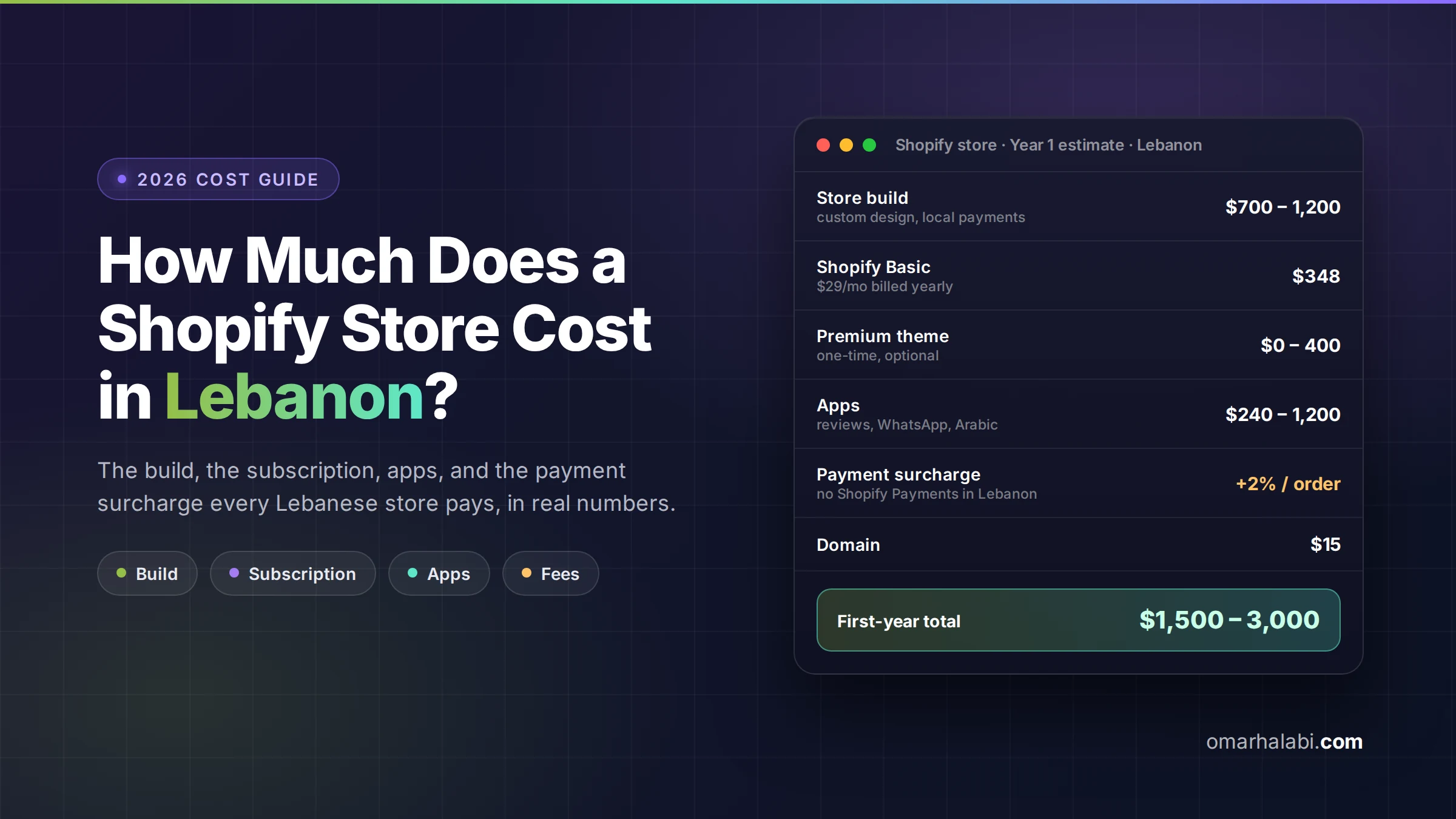This screenshot has height=819, width=1456.
Task: Click 'one-time, optional' subtext
Action: pos(877,356)
